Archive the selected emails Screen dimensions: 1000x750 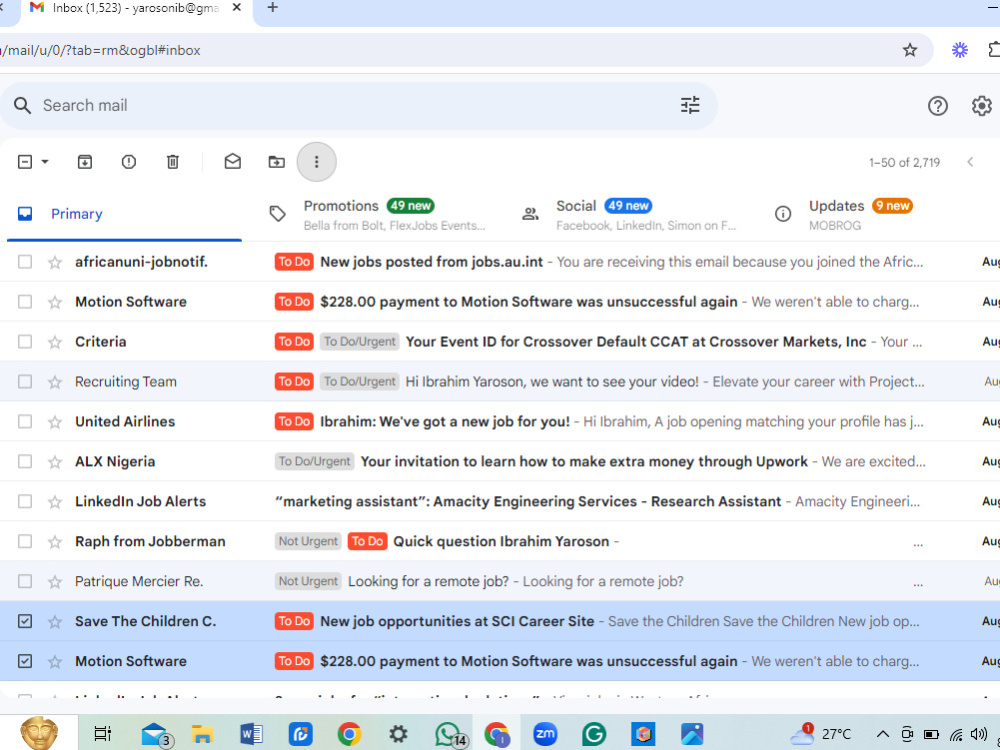click(85, 162)
